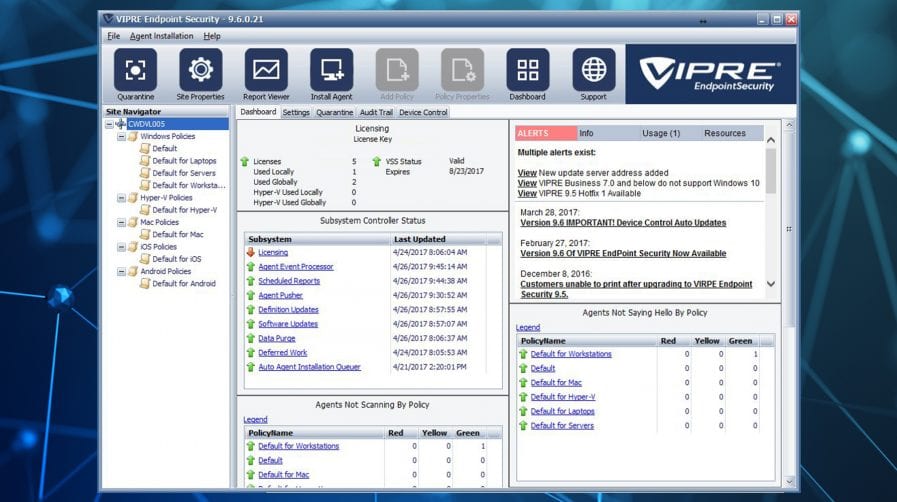Open the Quarantine toolbar icon
Screen dimensions: 897x502
pos(135,70)
